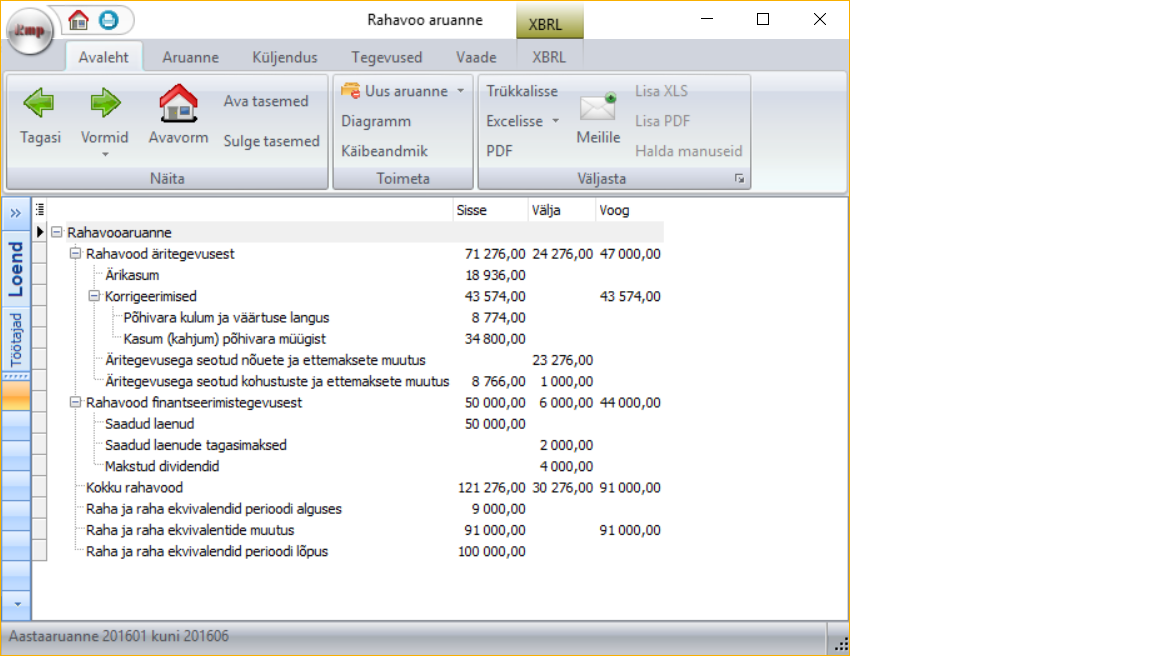Click the home icon in quick access toolbar
Screen dimensions: 1152x656
(79, 19)
